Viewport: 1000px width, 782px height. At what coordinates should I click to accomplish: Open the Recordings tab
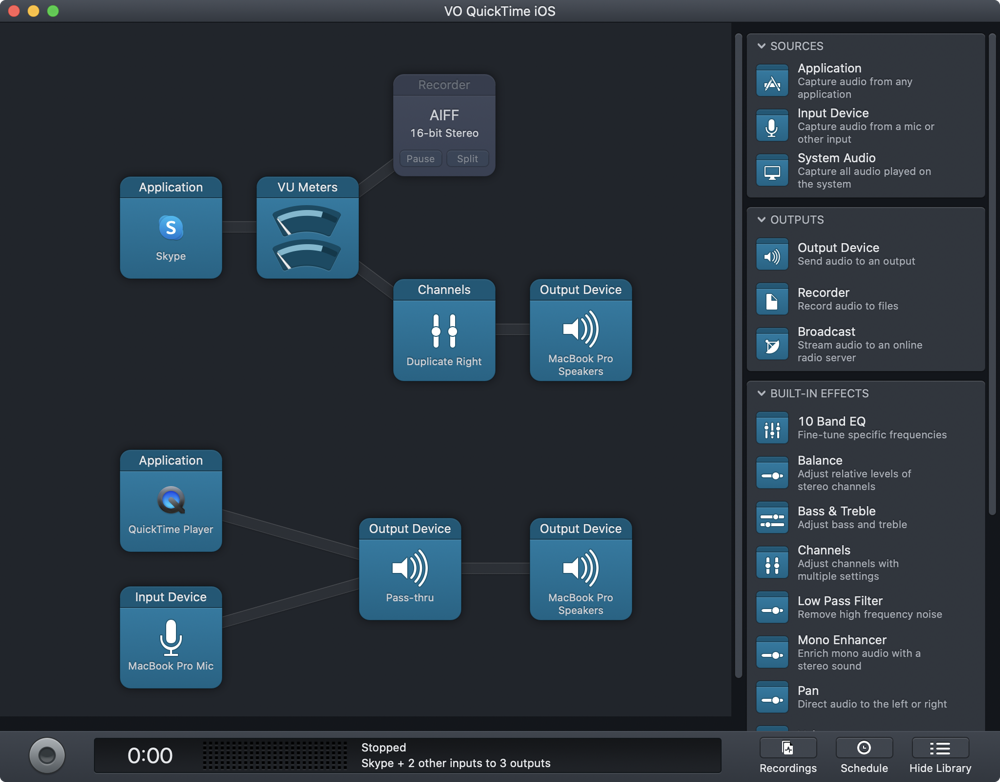tap(788, 755)
